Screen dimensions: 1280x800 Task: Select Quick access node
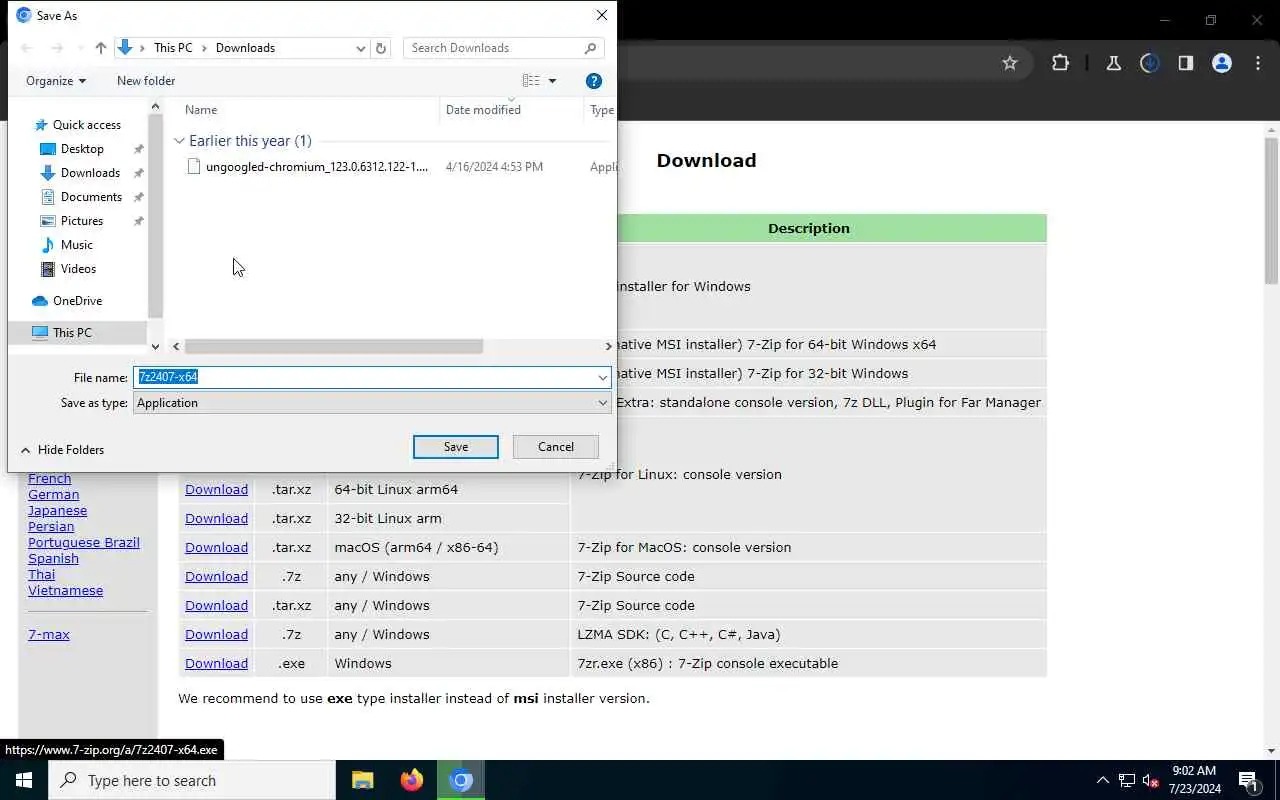(x=86, y=125)
